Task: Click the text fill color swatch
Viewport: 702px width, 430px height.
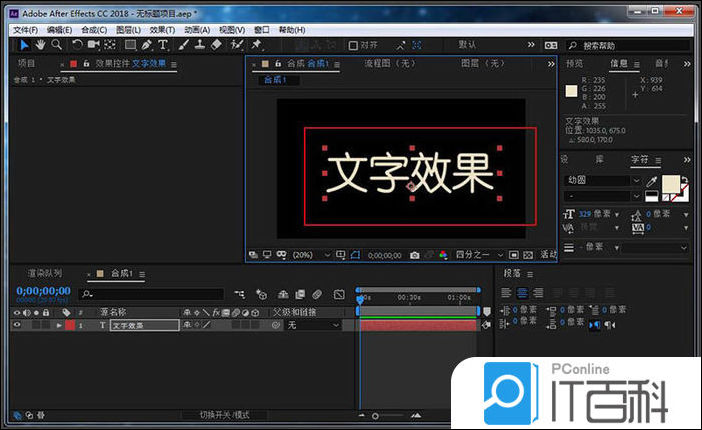Action: pos(673,184)
